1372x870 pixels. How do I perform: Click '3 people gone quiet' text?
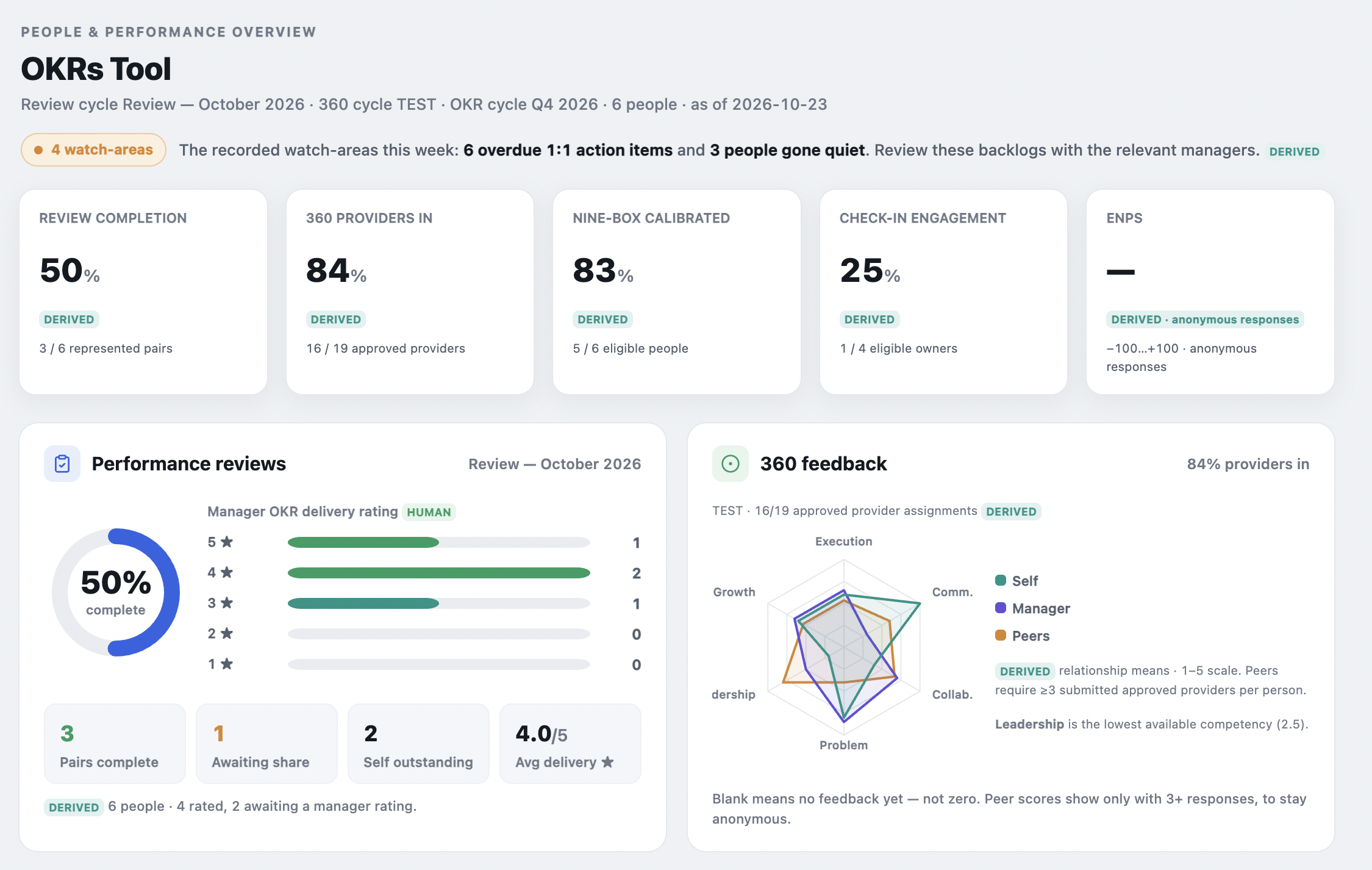click(x=787, y=150)
